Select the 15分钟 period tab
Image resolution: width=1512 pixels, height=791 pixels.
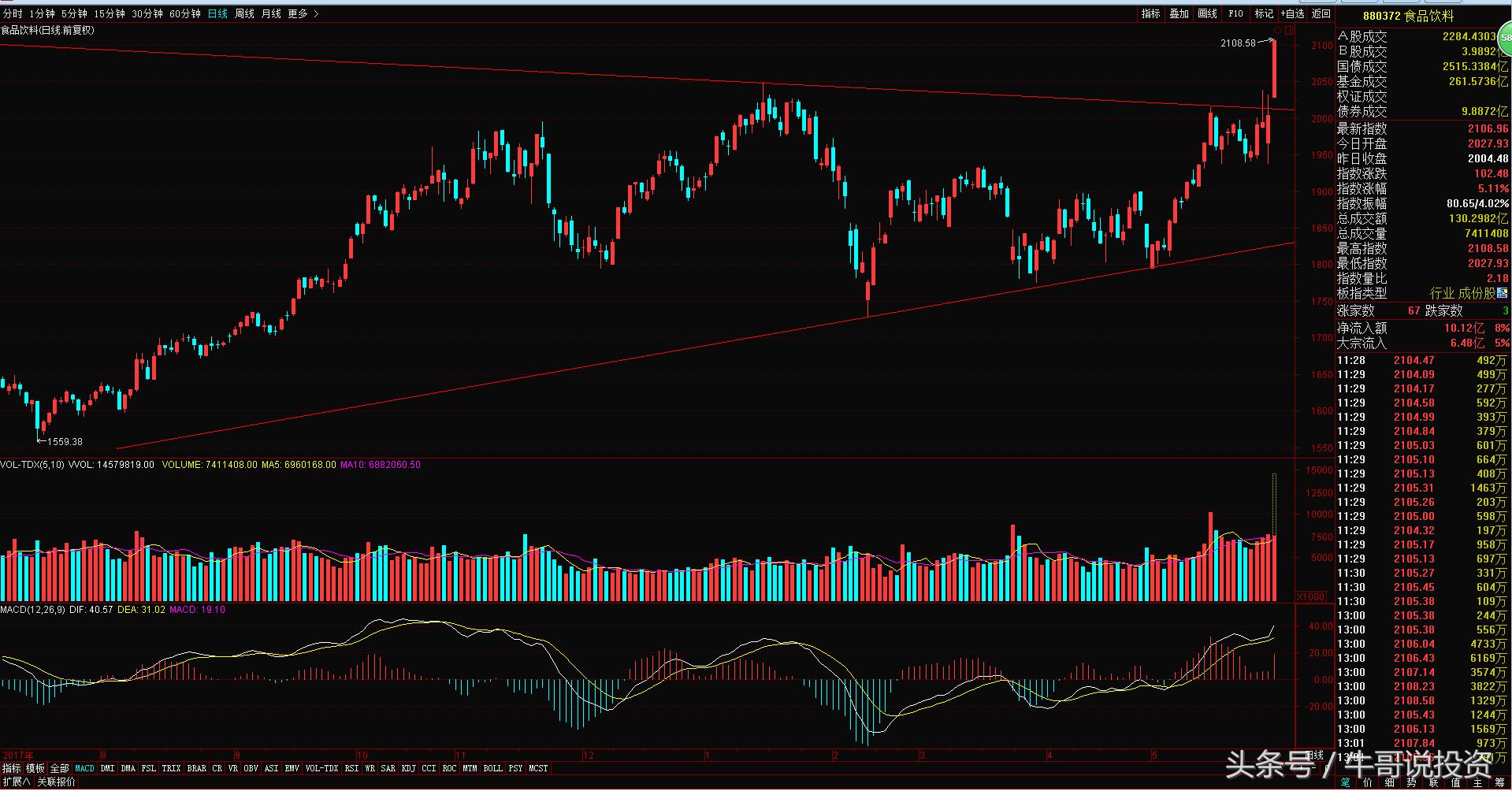click(x=110, y=13)
